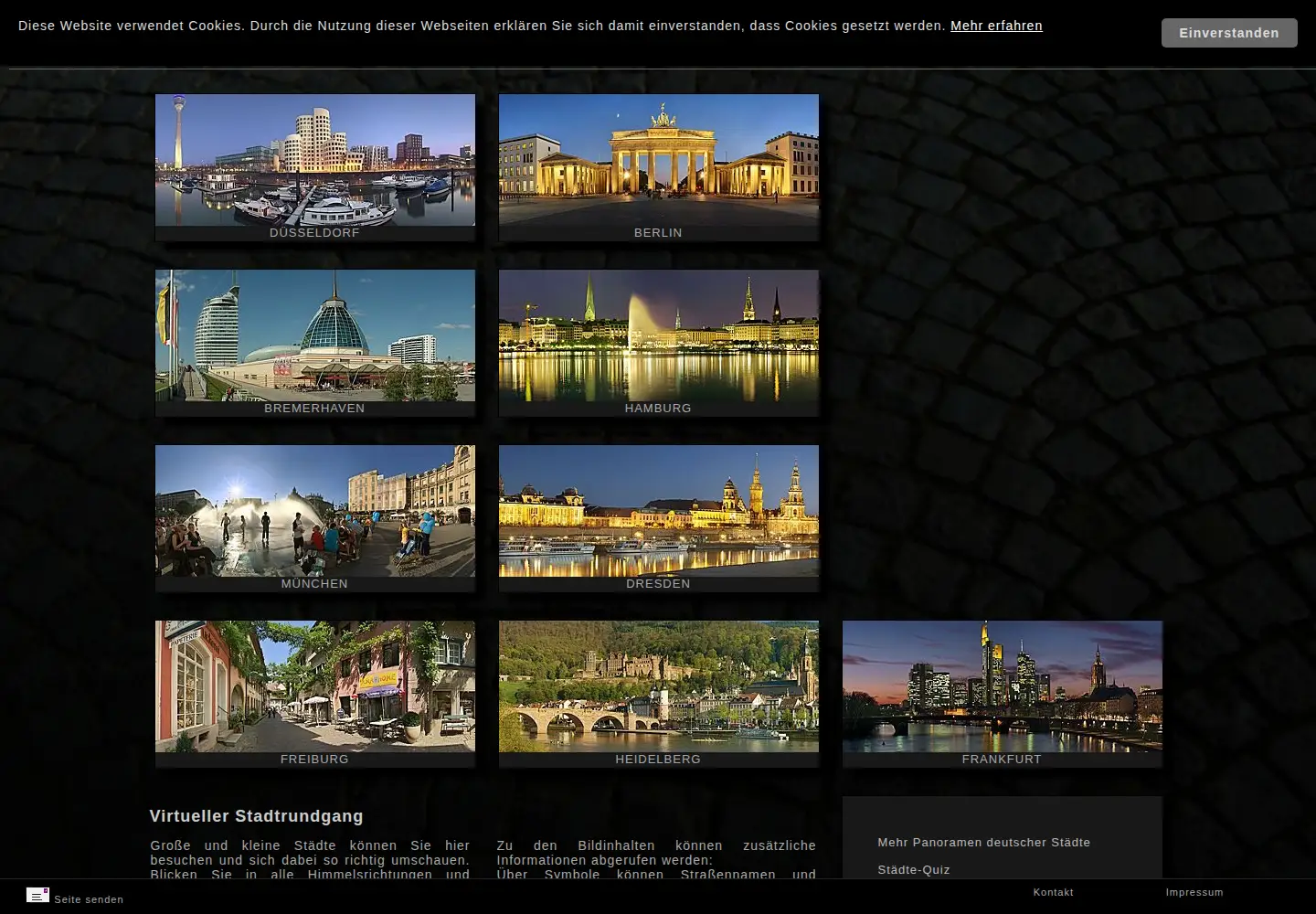Open the Berlin Brandenburg Gate thumbnail

pyautogui.click(x=659, y=160)
